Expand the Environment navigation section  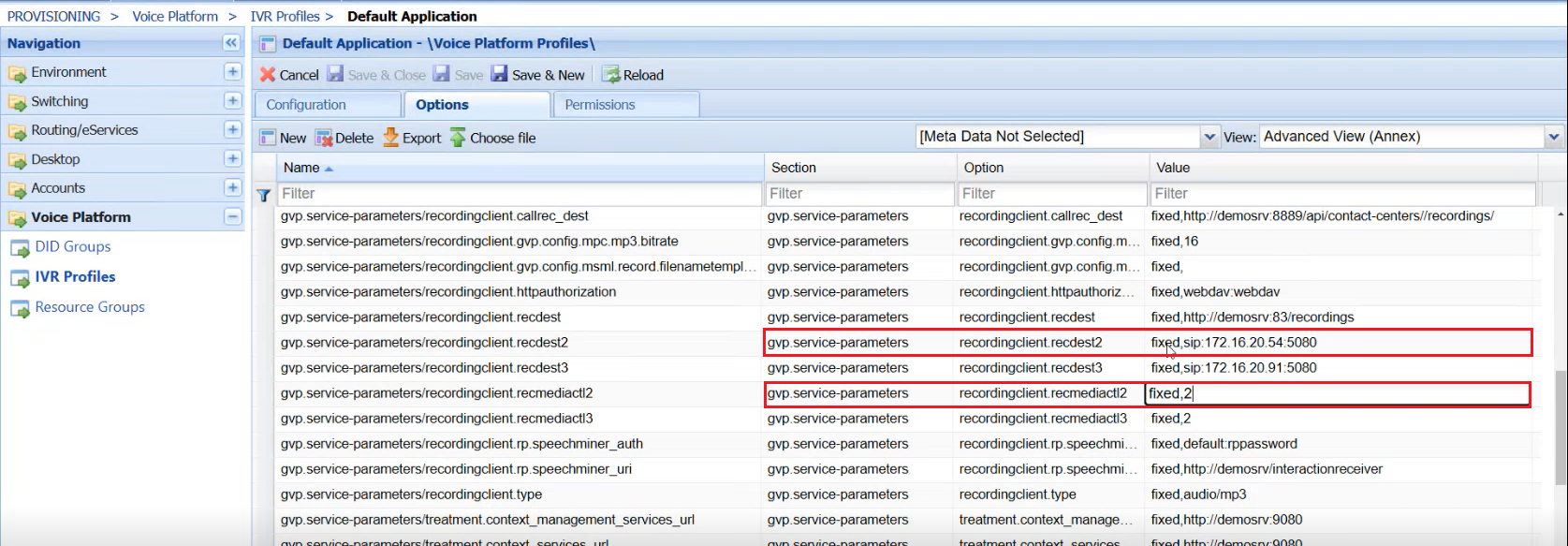point(232,72)
